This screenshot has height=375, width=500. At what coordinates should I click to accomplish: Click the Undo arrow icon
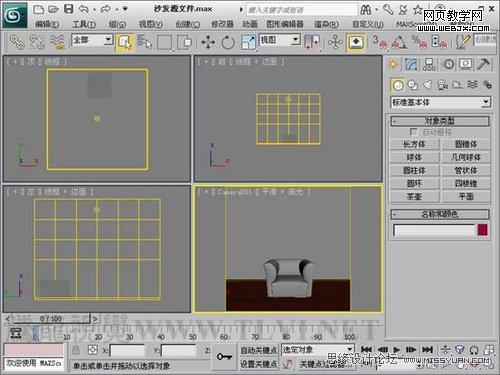(x=83, y=9)
